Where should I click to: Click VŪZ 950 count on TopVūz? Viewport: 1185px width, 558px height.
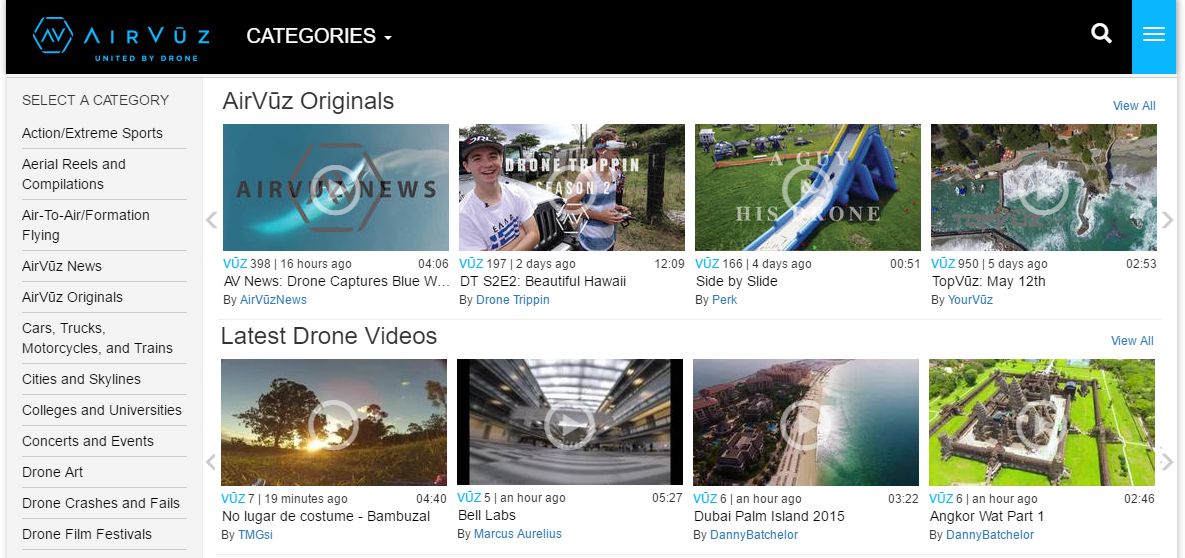pyautogui.click(x=954, y=264)
